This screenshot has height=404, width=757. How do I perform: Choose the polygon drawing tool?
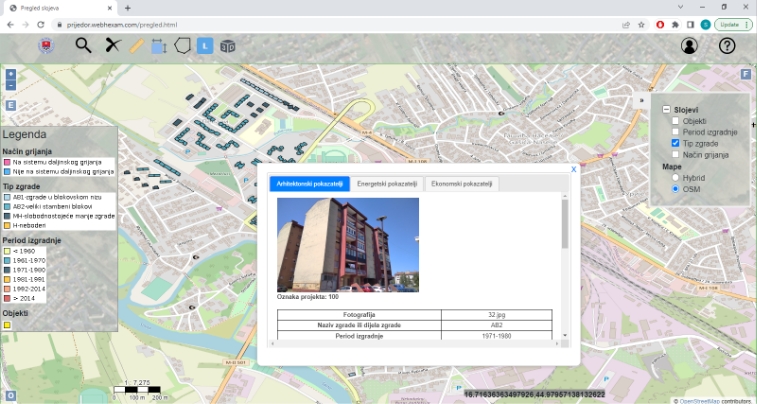[182, 45]
